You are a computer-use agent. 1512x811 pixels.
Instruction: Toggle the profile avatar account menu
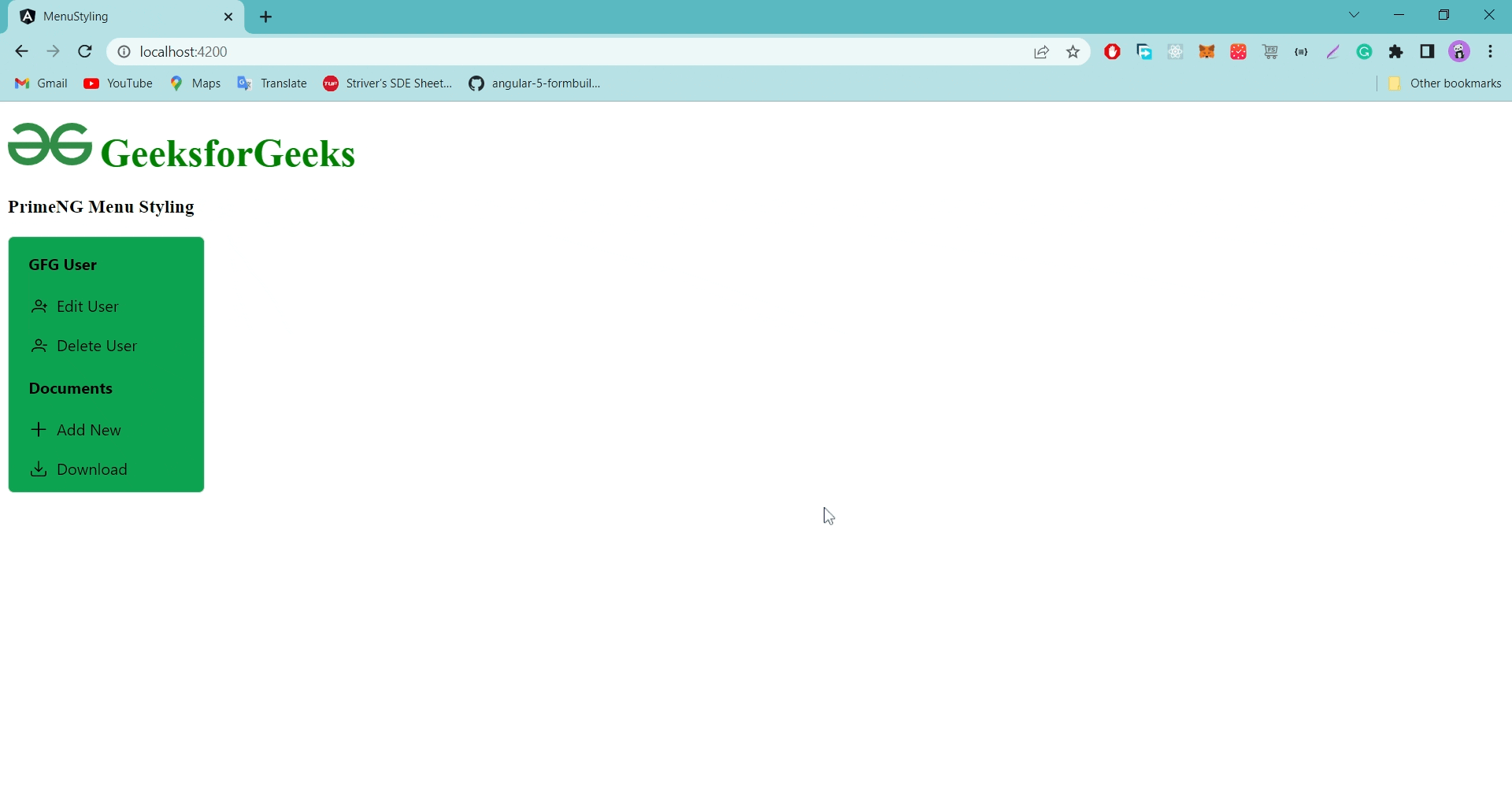[x=1459, y=51]
